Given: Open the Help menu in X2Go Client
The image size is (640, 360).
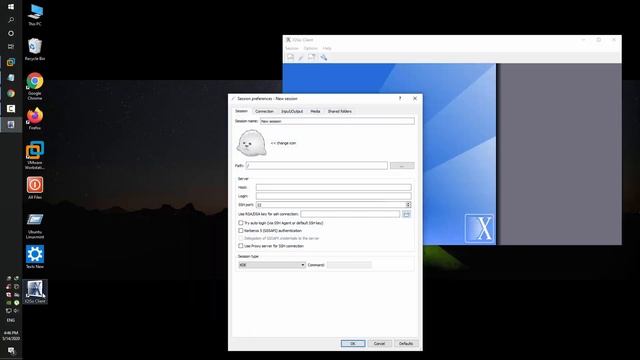Looking at the screenshot, I should coord(327,48).
